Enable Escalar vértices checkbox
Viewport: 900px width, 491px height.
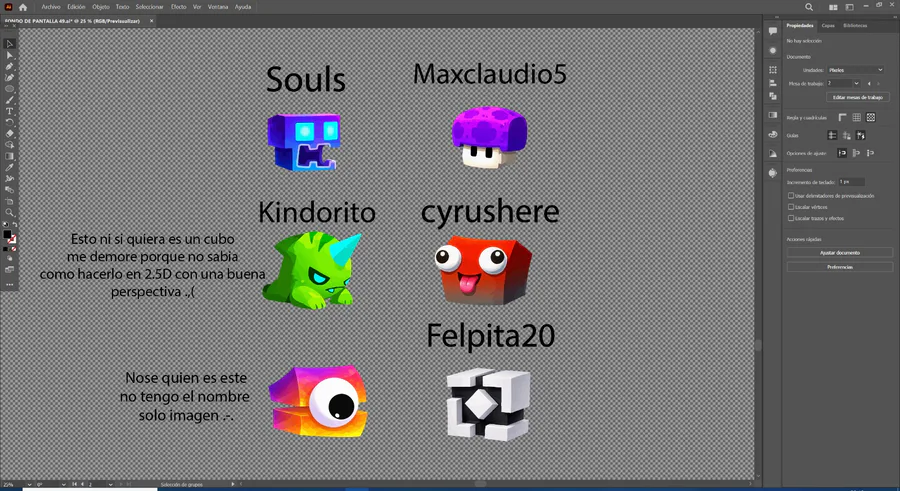[791, 207]
